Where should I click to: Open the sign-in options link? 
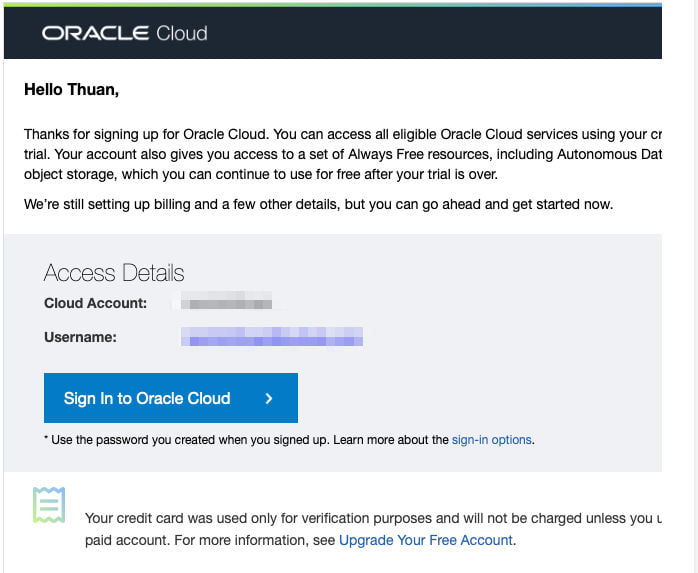click(x=492, y=439)
